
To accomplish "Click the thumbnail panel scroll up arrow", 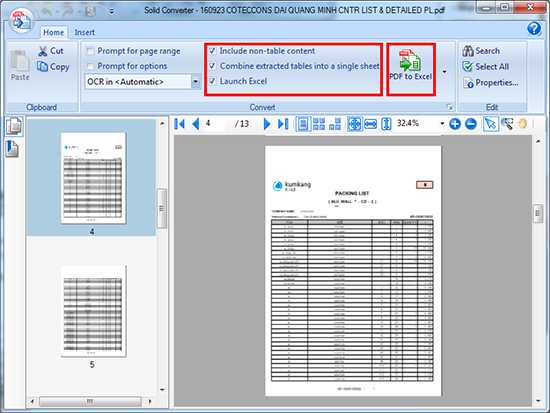I will pyautogui.click(x=162, y=124).
